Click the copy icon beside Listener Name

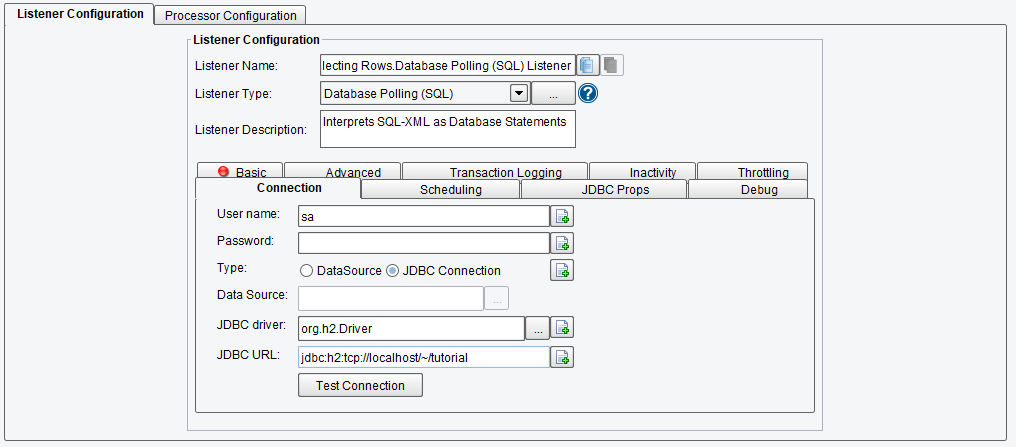pyautogui.click(x=588, y=65)
